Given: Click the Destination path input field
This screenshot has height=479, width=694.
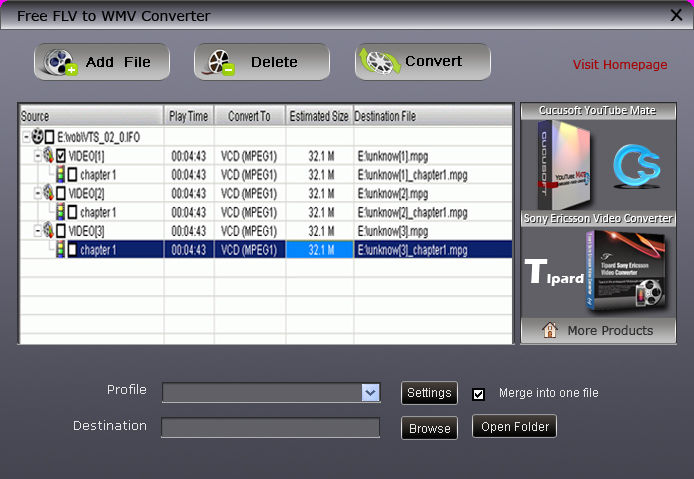Looking at the screenshot, I should 270,428.
